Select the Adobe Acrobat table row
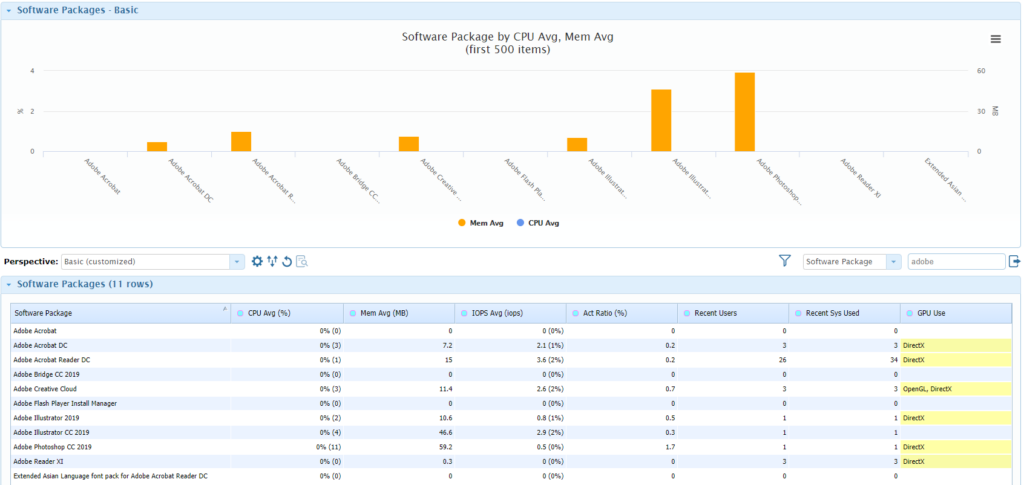 tap(511, 331)
